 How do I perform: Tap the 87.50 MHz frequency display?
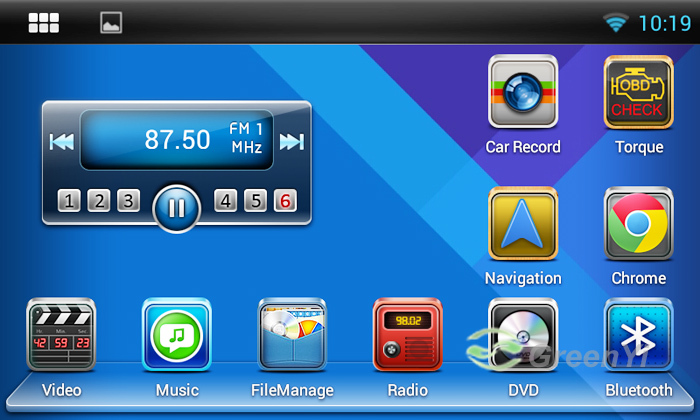177,140
